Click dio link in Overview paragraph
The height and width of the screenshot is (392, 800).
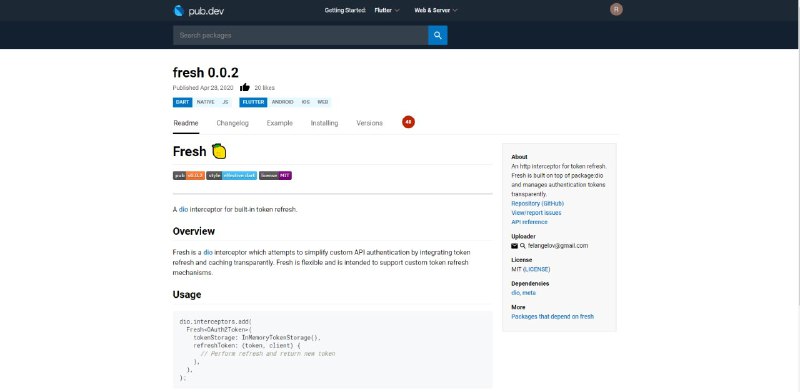(x=208, y=252)
